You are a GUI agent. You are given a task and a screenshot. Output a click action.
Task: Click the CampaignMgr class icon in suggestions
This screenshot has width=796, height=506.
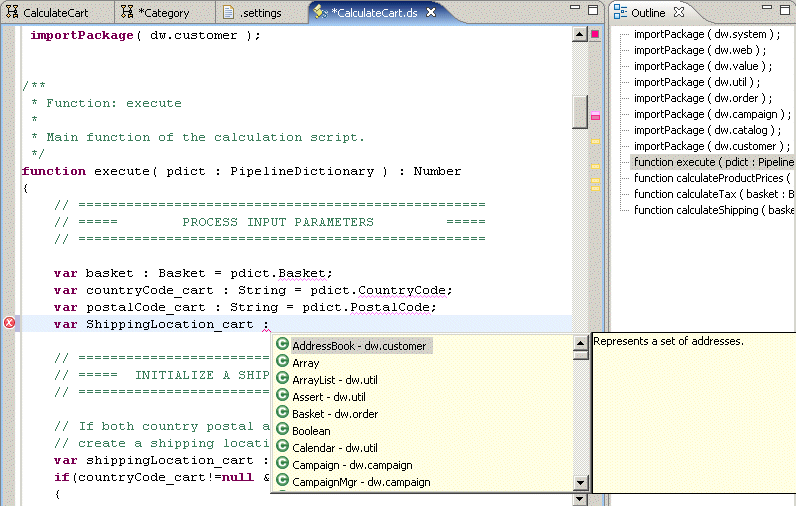[282, 482]
